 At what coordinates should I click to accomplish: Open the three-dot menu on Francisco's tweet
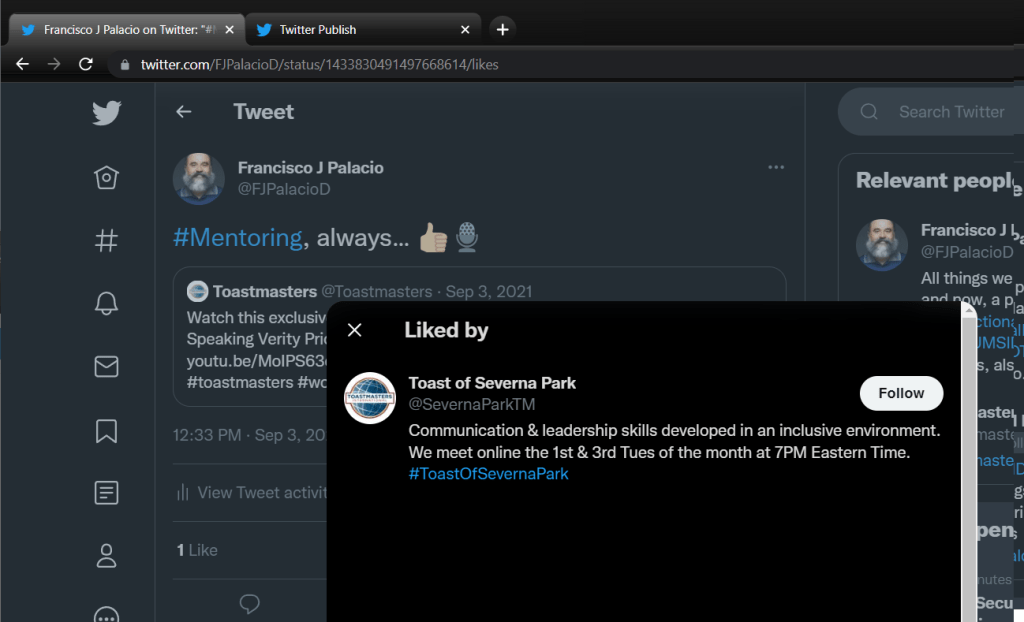click(x=776, y=167)
